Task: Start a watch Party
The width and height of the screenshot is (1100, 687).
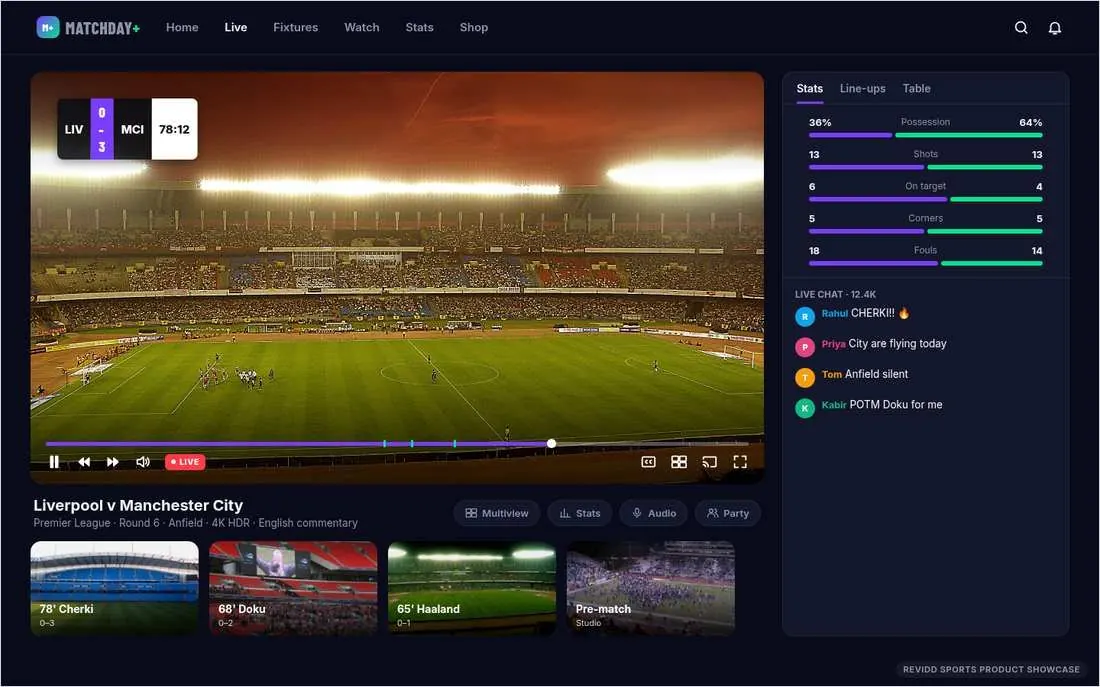Action: pos(728,513)
